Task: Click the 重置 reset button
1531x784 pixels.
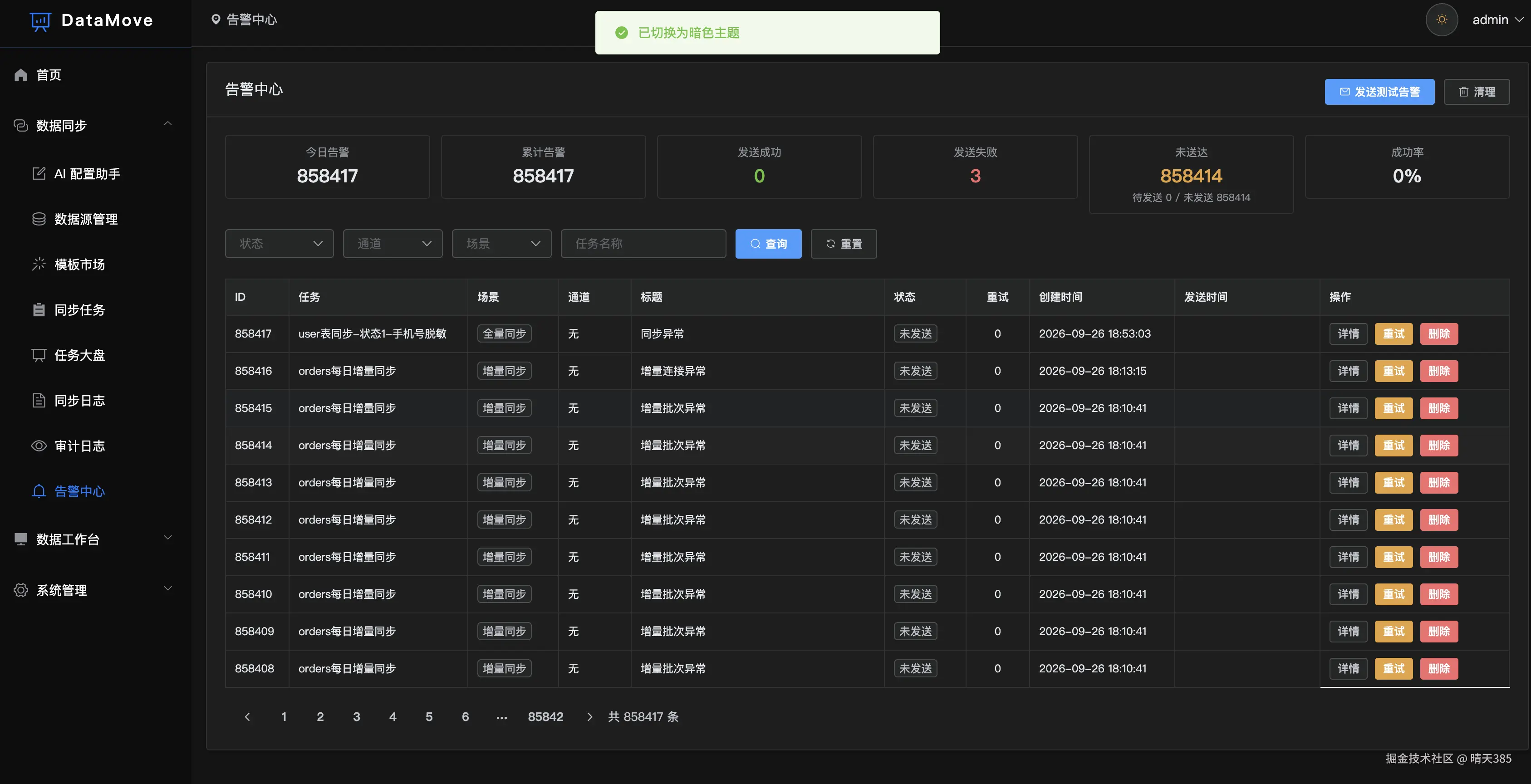Action: pyautogui.click(x=844, y=244)
